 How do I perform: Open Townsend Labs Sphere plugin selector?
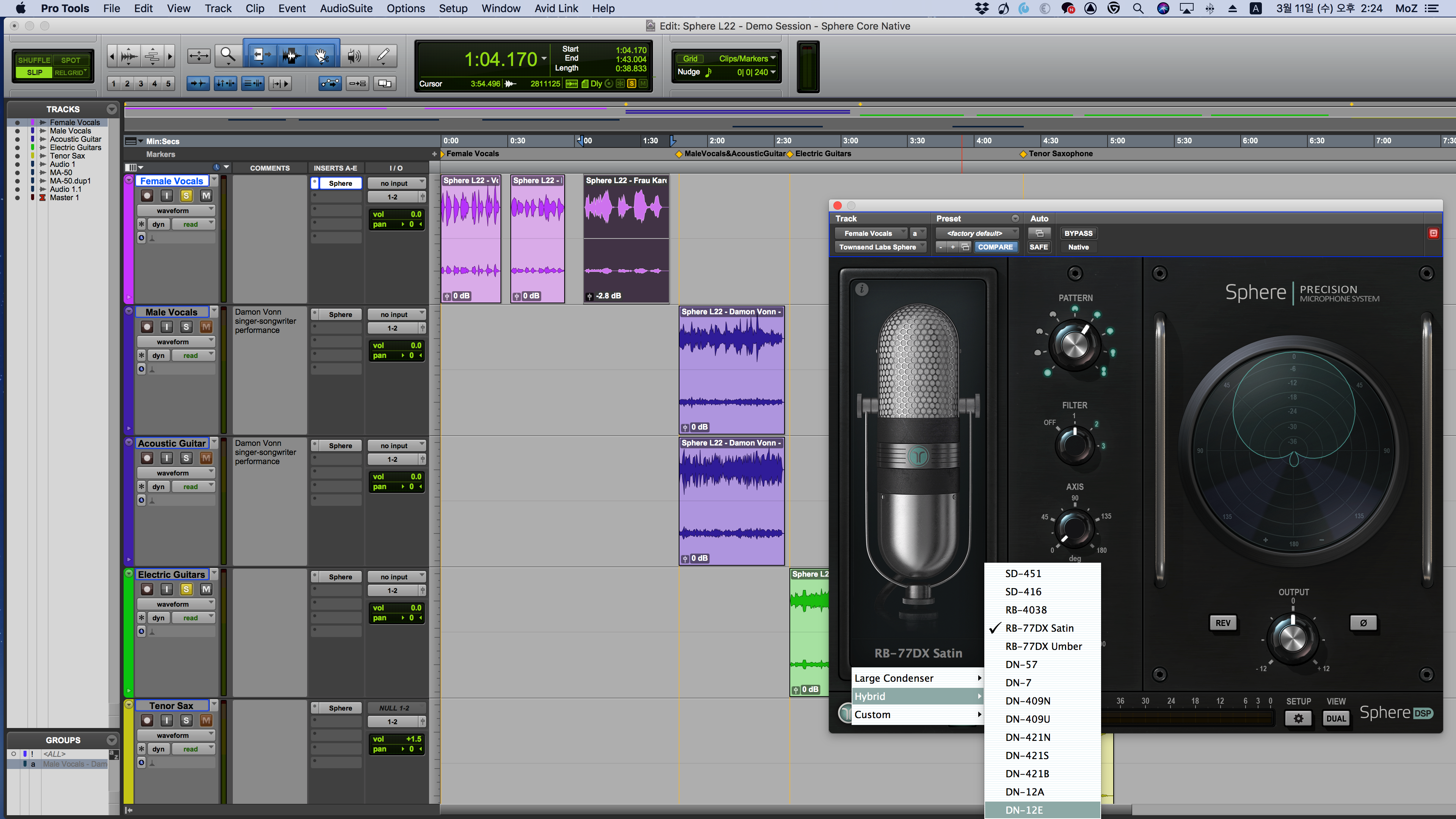point(880,247)
